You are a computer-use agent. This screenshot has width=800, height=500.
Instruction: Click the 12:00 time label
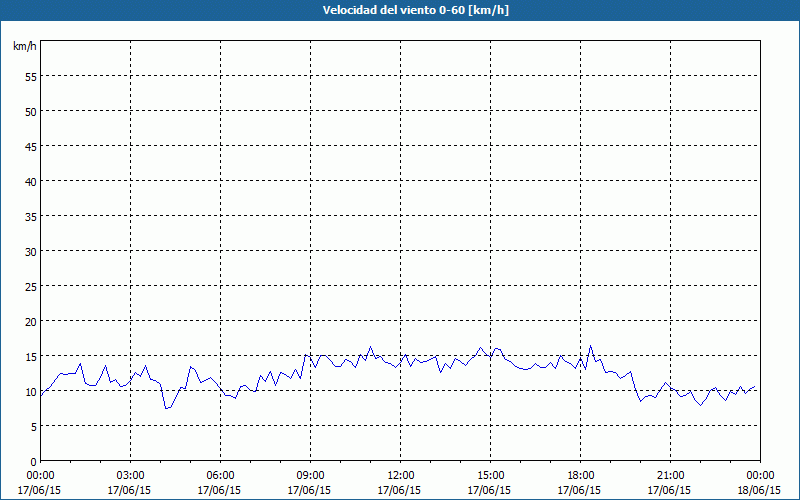point(401,476)
